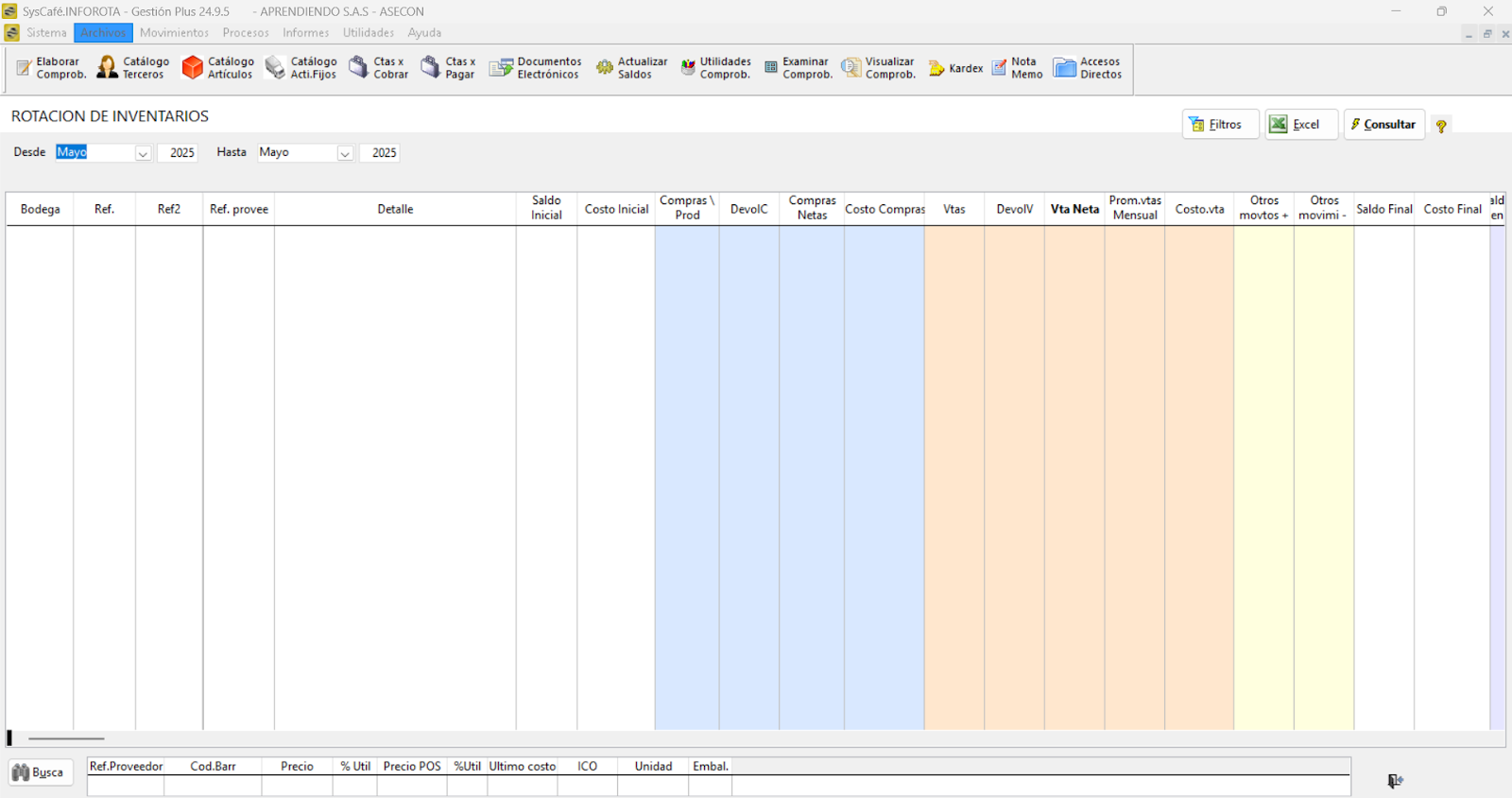Open Elaborar Comprob. tool
Image resolution: width=1512 pixels, height=798 pixels.
(51, 68)
